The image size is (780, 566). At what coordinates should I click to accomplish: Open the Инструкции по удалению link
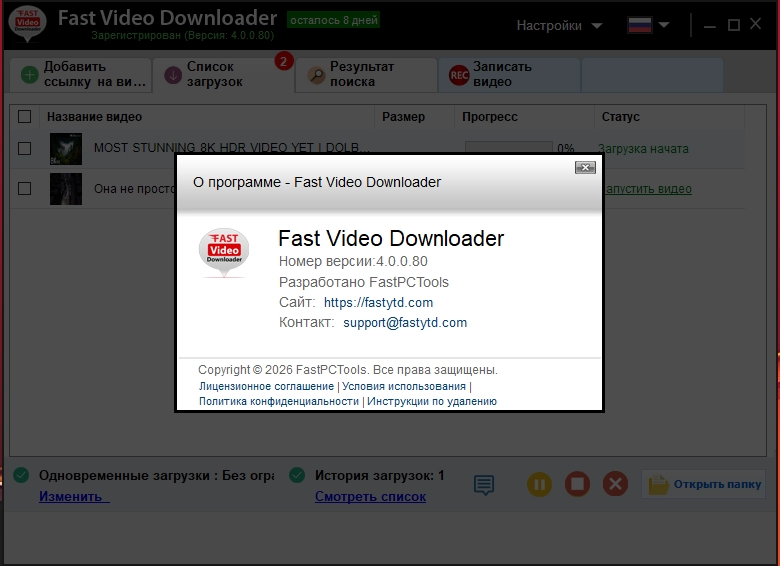pyautogui.click(x=432, y=401)
